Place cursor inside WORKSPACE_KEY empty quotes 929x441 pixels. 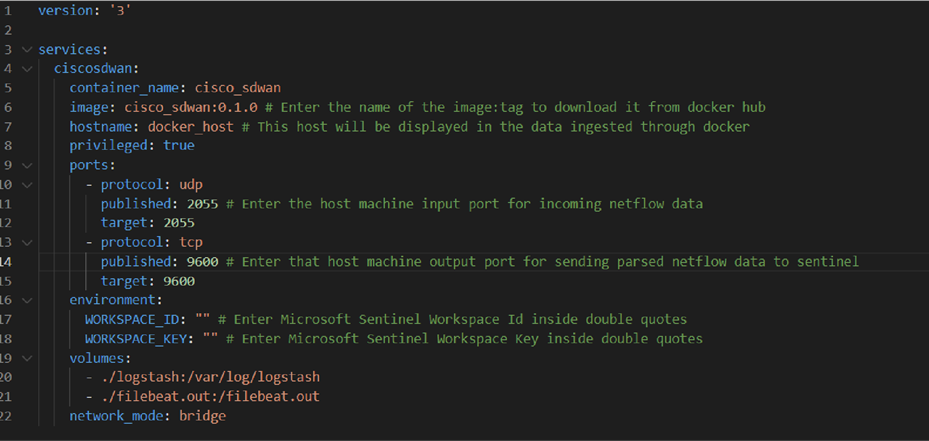pyautogui.click(x=211, y=339)
